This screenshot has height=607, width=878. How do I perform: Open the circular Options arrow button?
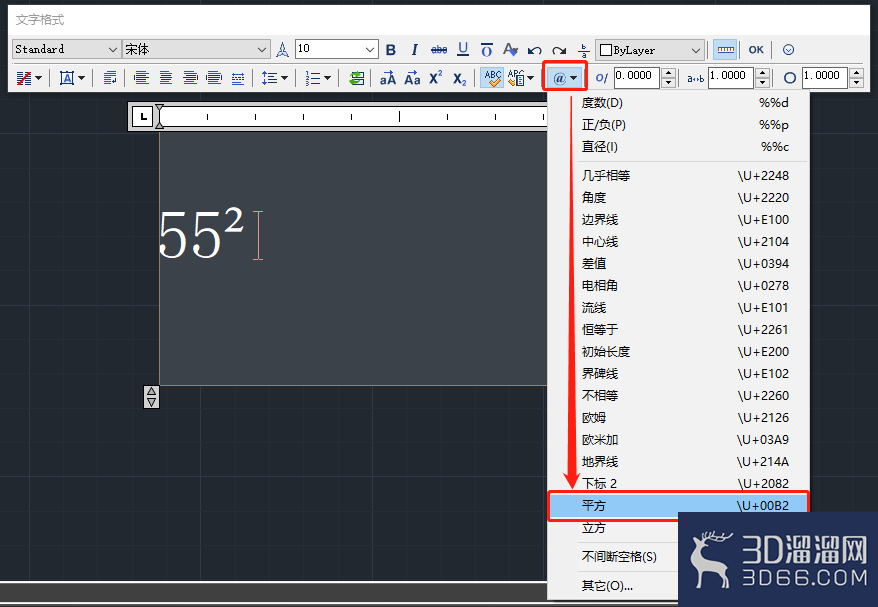pos(788,50)
